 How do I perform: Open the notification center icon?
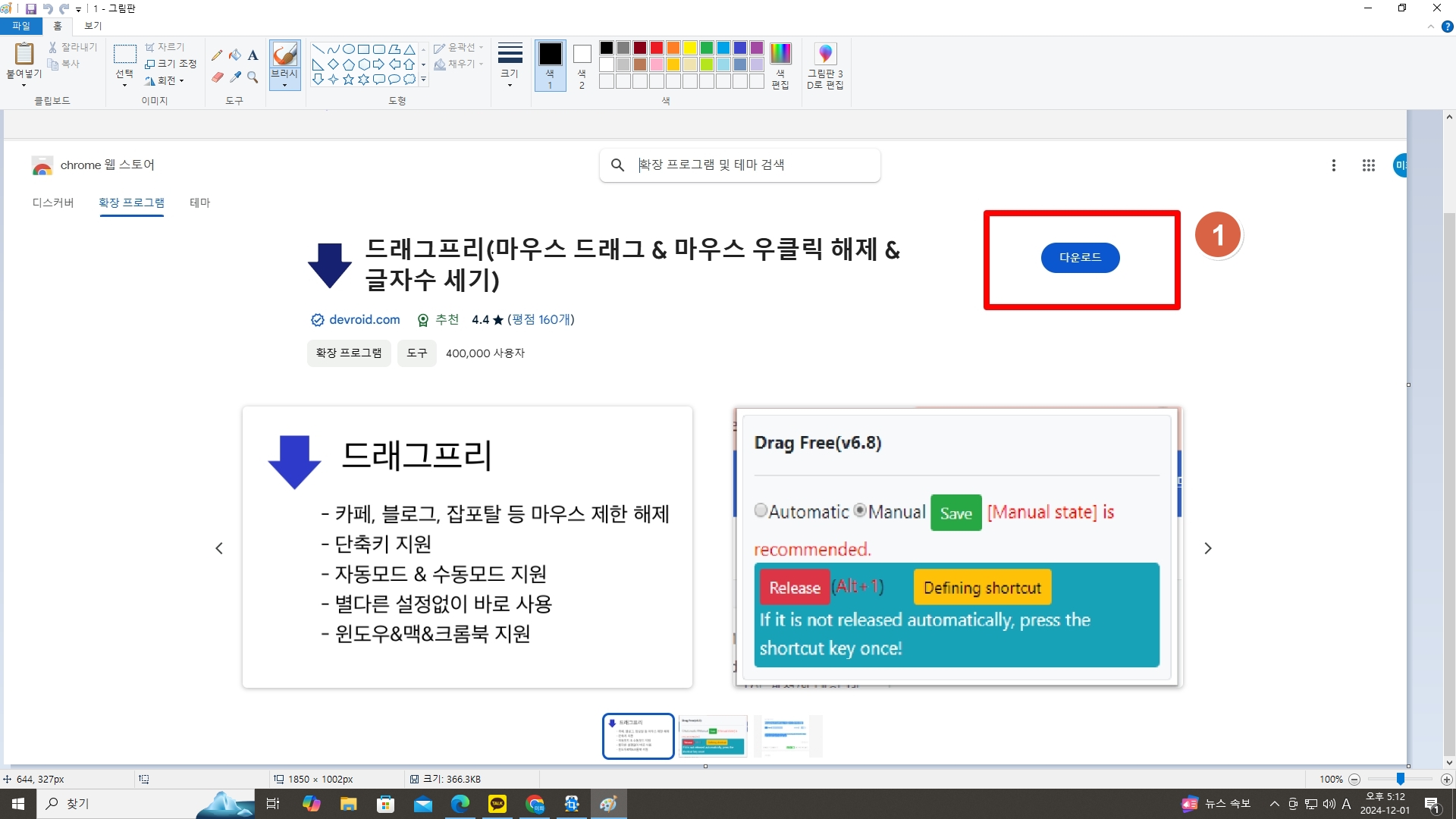(1432, 804)
